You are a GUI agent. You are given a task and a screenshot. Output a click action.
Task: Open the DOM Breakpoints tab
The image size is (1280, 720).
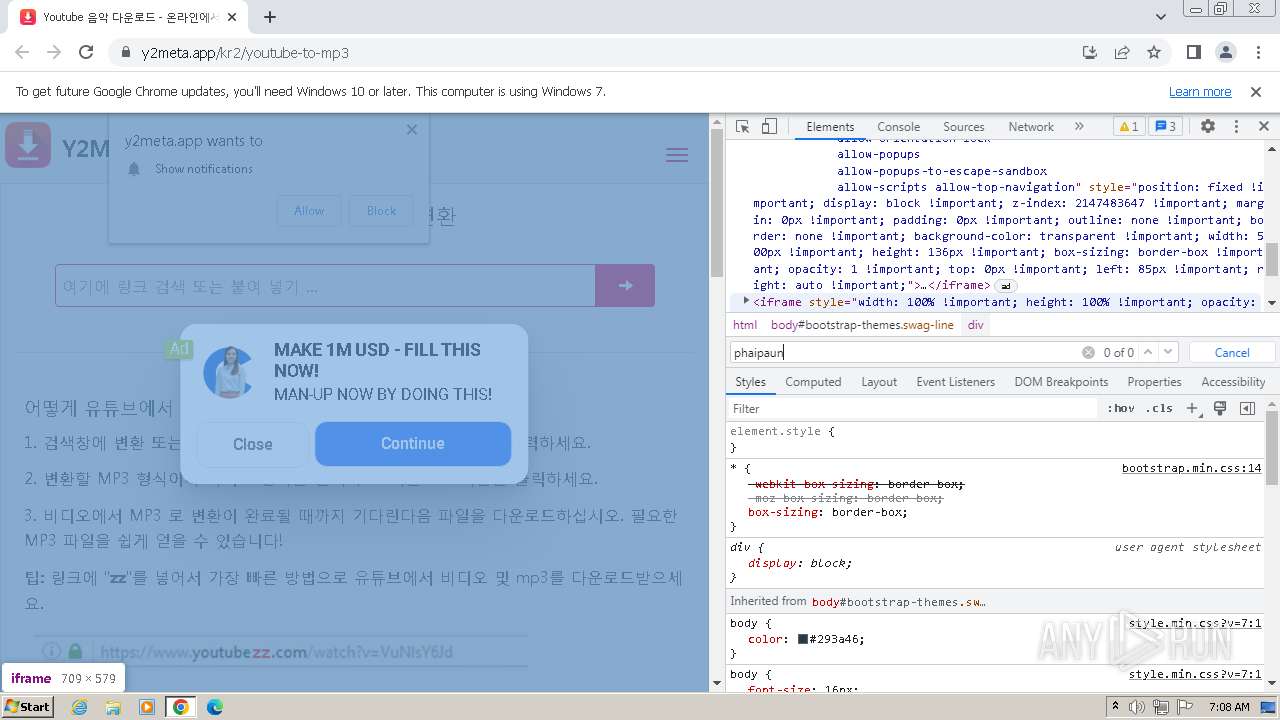[1061, 382]
